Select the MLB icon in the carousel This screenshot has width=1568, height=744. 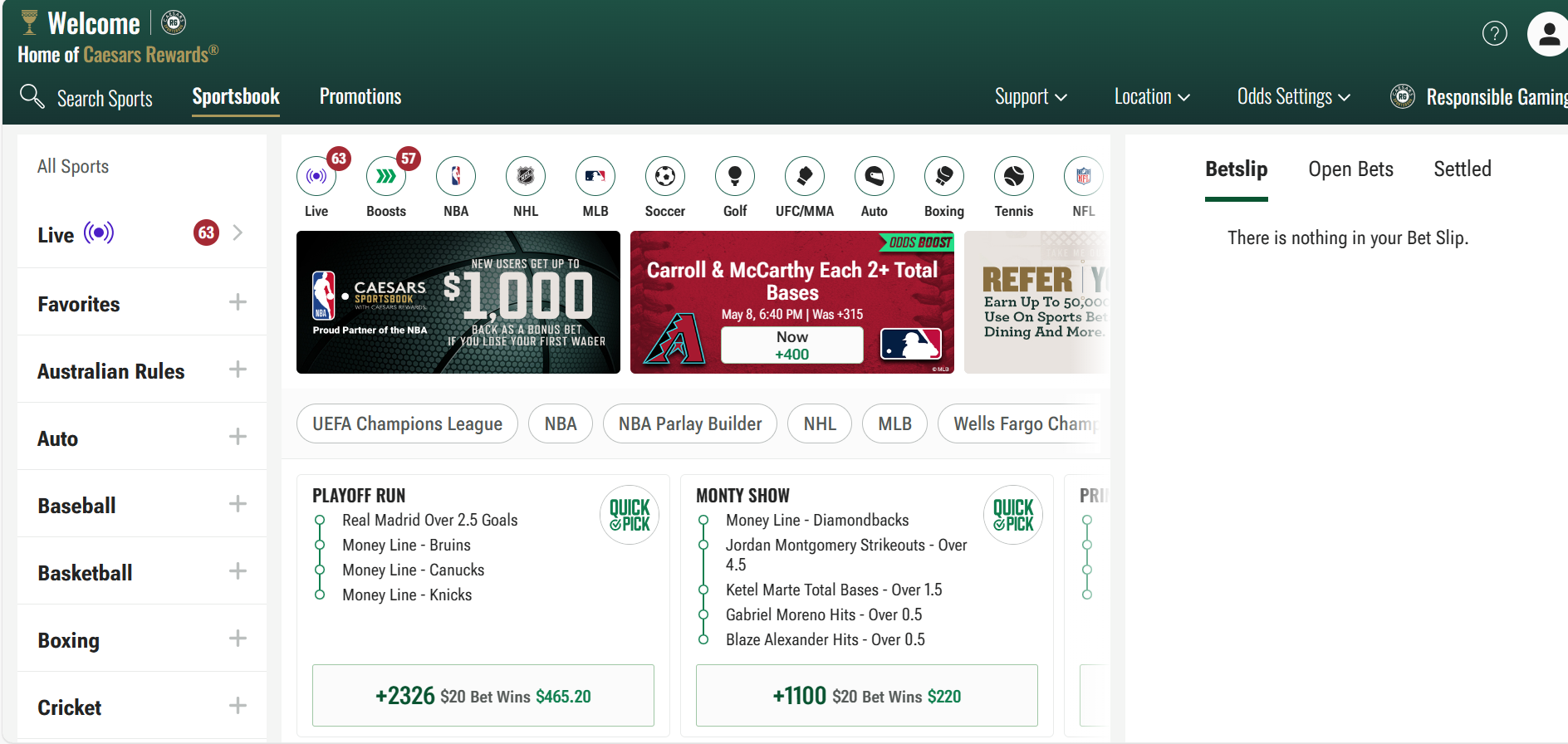(595, 176)
